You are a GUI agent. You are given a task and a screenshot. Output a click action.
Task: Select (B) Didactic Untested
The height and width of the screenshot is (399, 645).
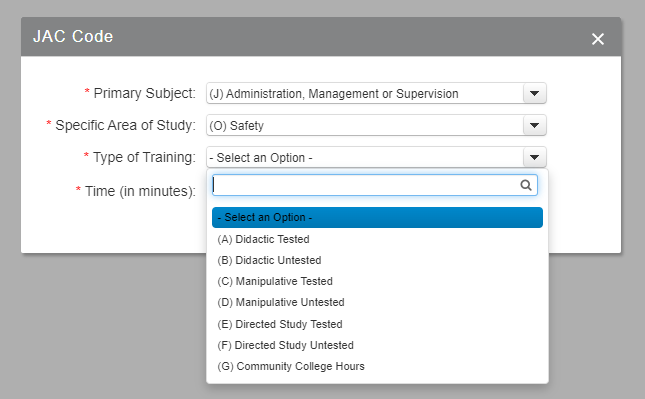pos(377,260)
